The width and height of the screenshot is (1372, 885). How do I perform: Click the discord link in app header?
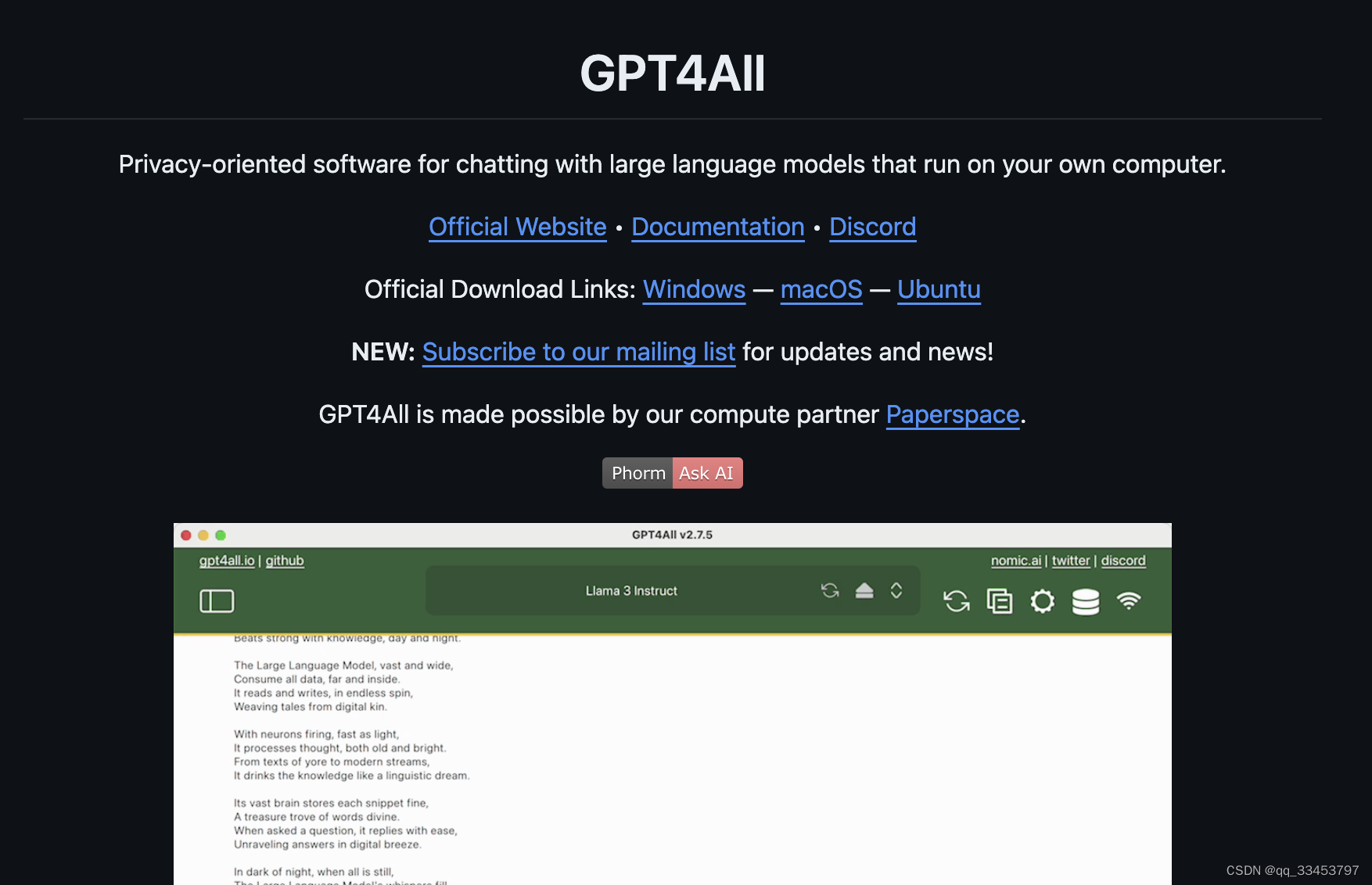click(x=1123, y=561)
